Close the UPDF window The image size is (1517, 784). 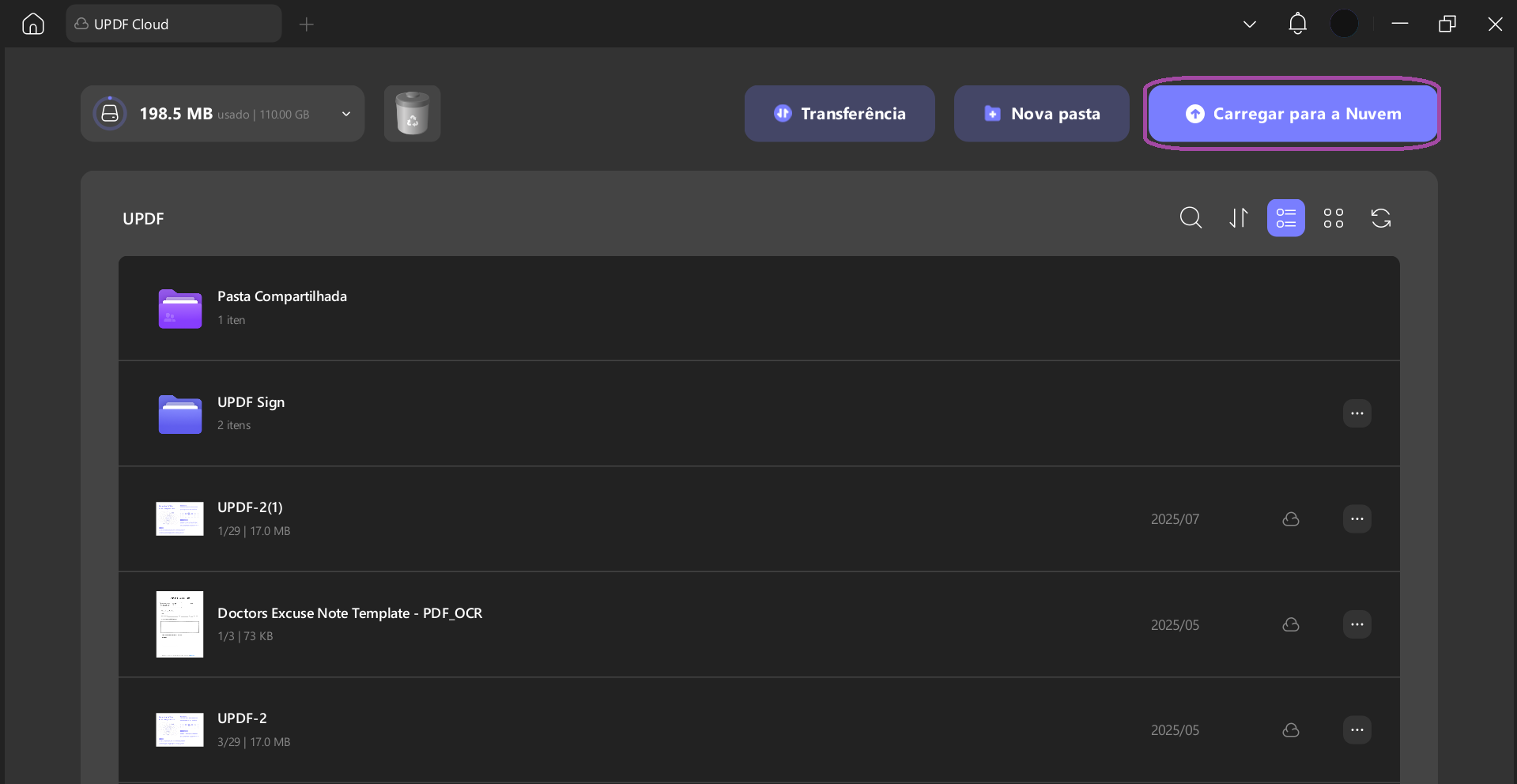(1495, 24)
